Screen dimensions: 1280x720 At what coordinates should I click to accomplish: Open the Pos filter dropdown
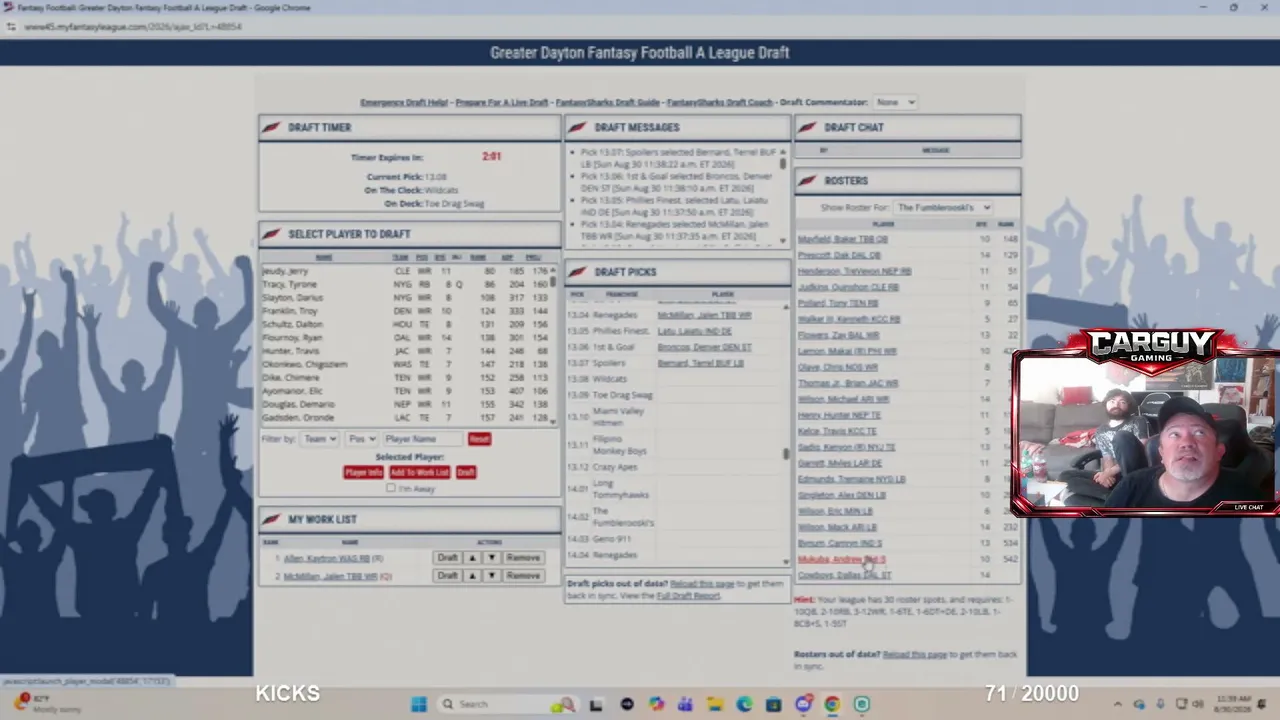pyautogui.click(x=361, y=439)
